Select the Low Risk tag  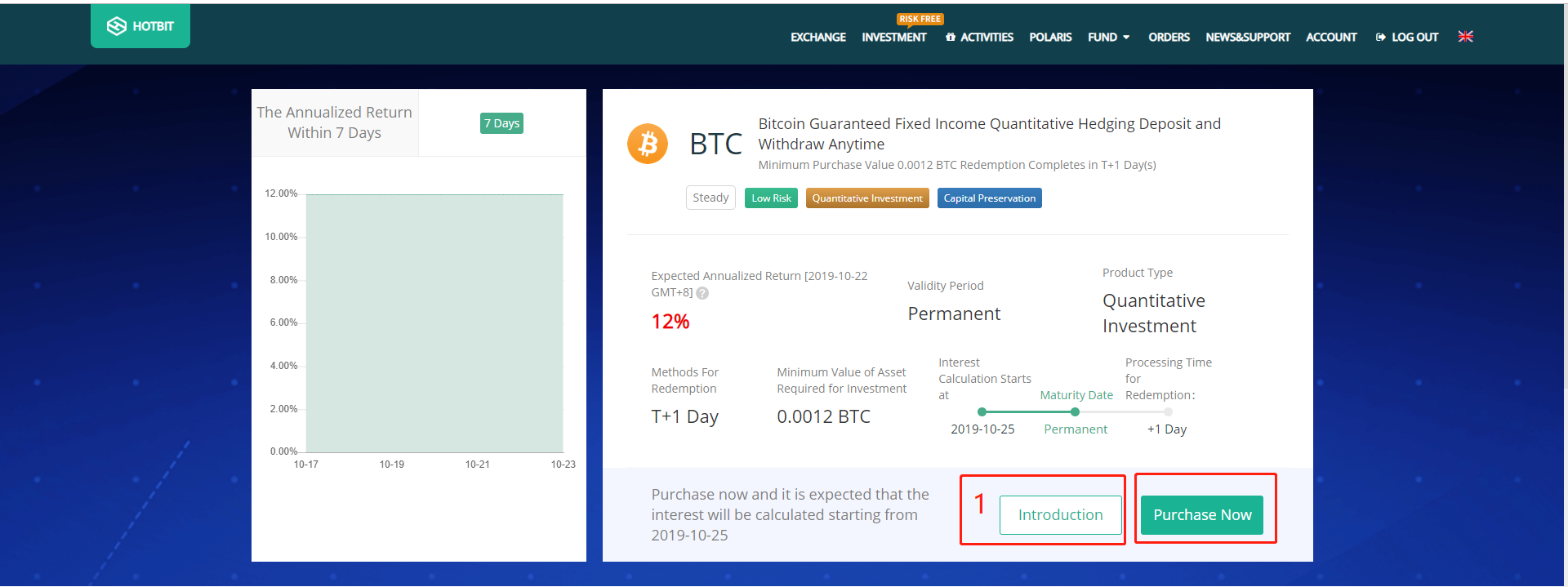(x=771, y=198)
